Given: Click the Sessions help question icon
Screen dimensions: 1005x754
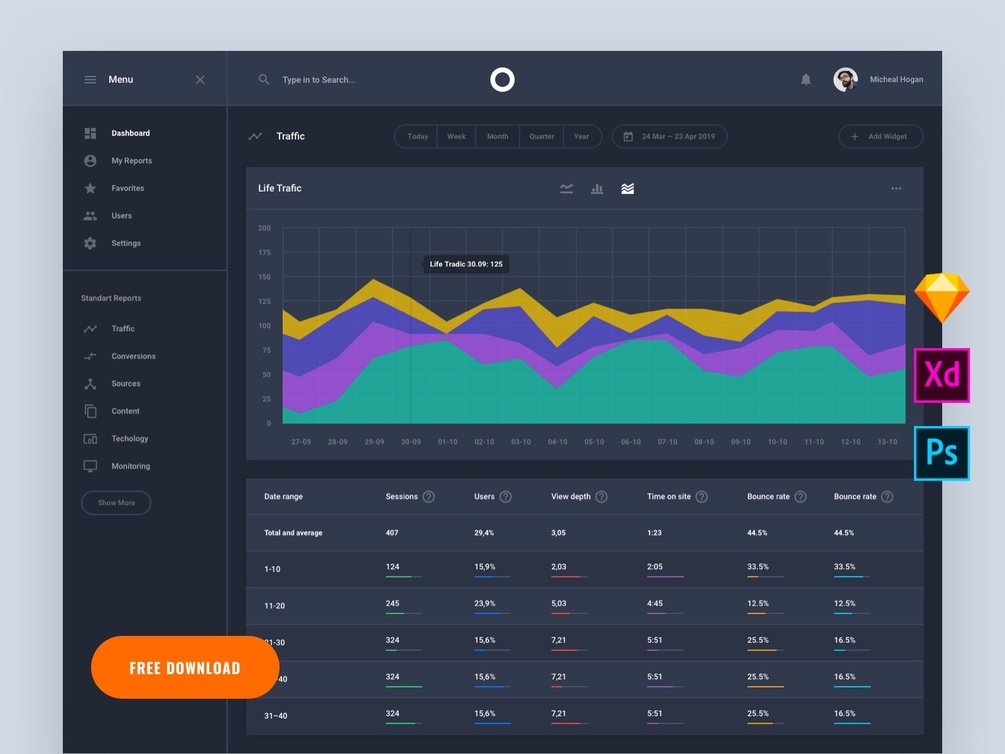Looking at the screenshot, I should [429, 497].
